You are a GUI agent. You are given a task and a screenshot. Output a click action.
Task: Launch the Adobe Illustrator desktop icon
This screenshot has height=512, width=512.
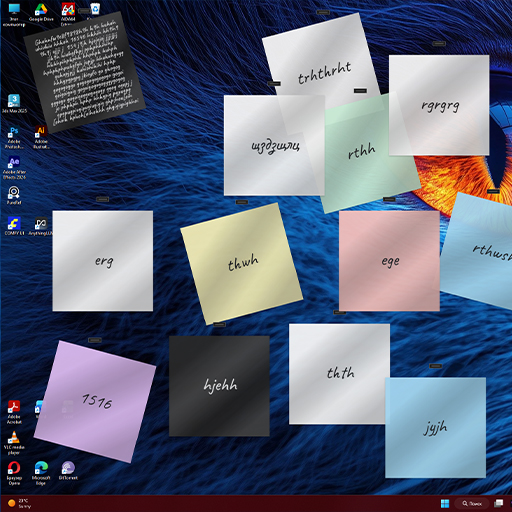(41, 137)
